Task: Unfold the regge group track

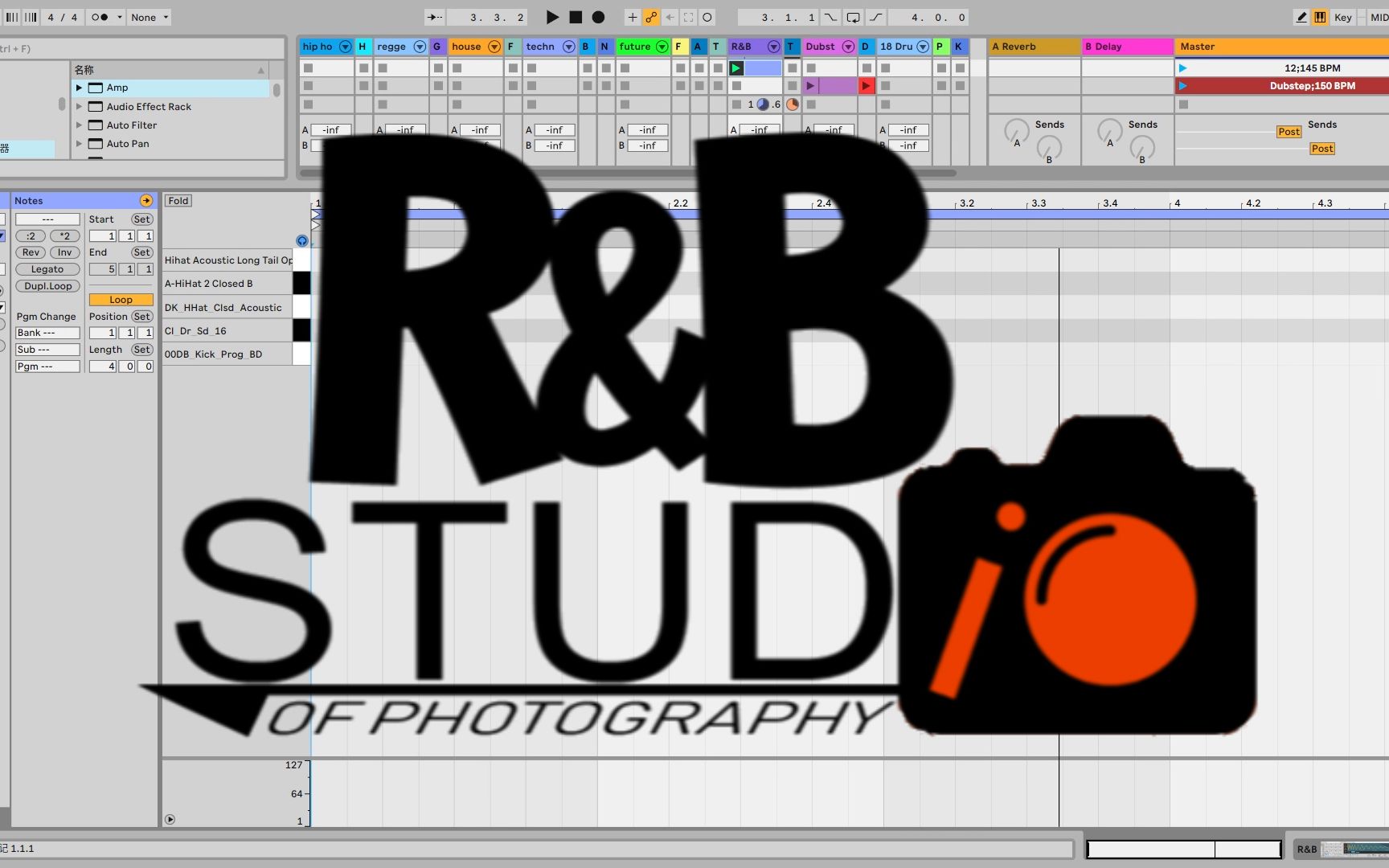Action: (420, 47)
